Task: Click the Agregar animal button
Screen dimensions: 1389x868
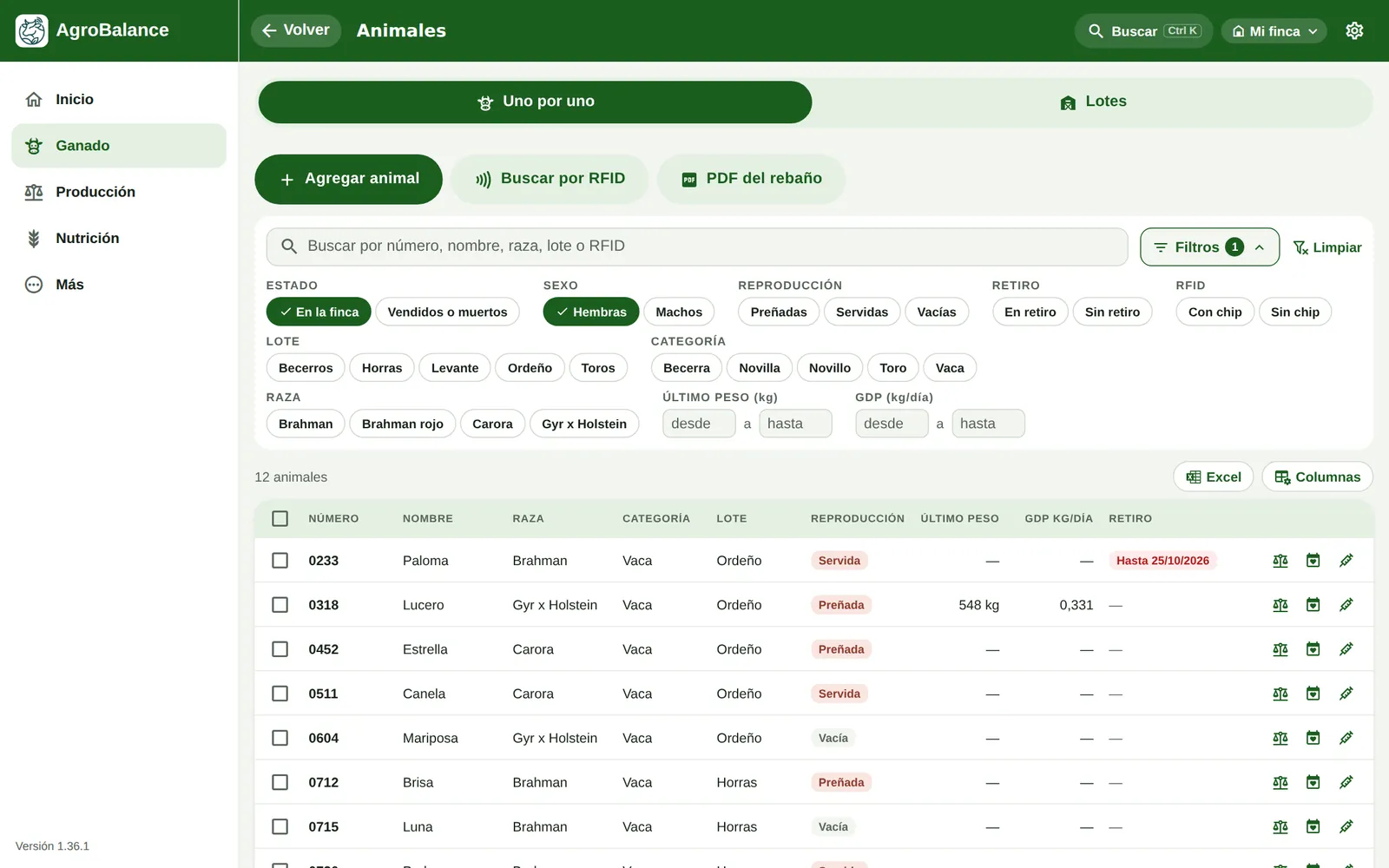Action: pos(348,179)
